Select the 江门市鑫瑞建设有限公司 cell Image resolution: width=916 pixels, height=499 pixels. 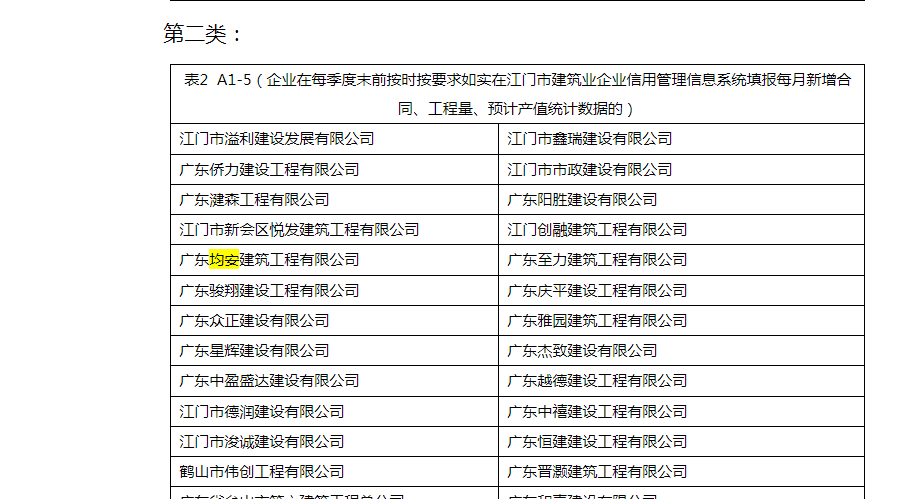tap(589, 139)
